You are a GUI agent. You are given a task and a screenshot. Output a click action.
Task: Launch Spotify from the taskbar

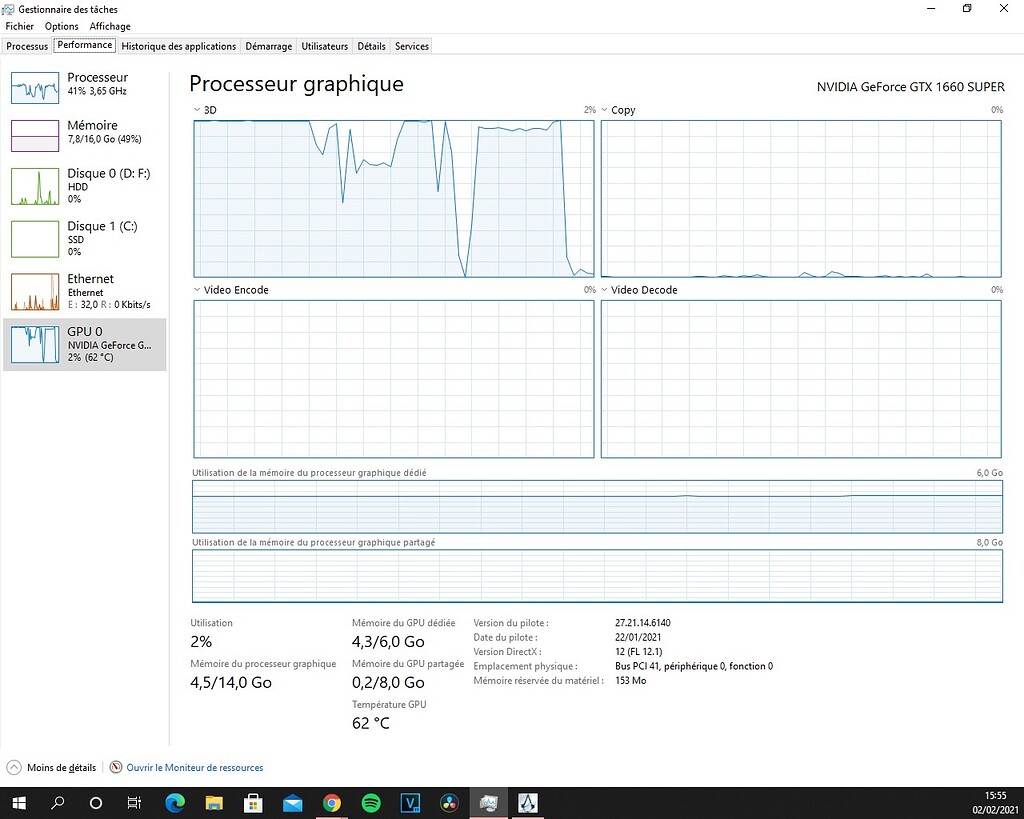[371, 803]
